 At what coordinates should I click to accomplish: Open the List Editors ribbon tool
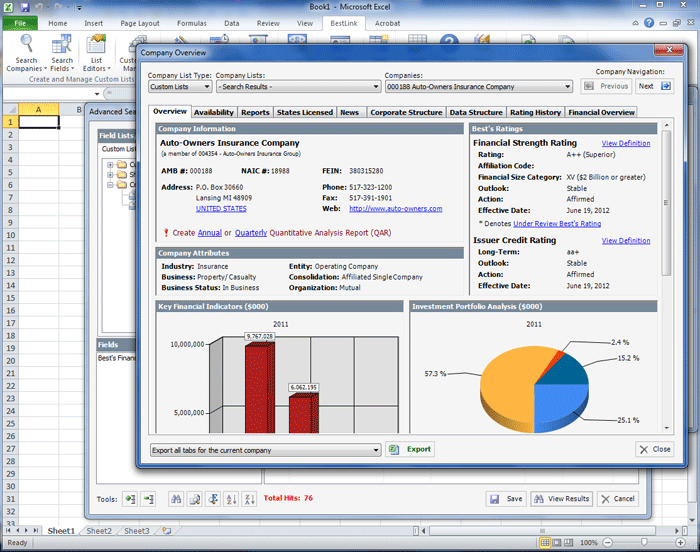(x=96, y=53)
